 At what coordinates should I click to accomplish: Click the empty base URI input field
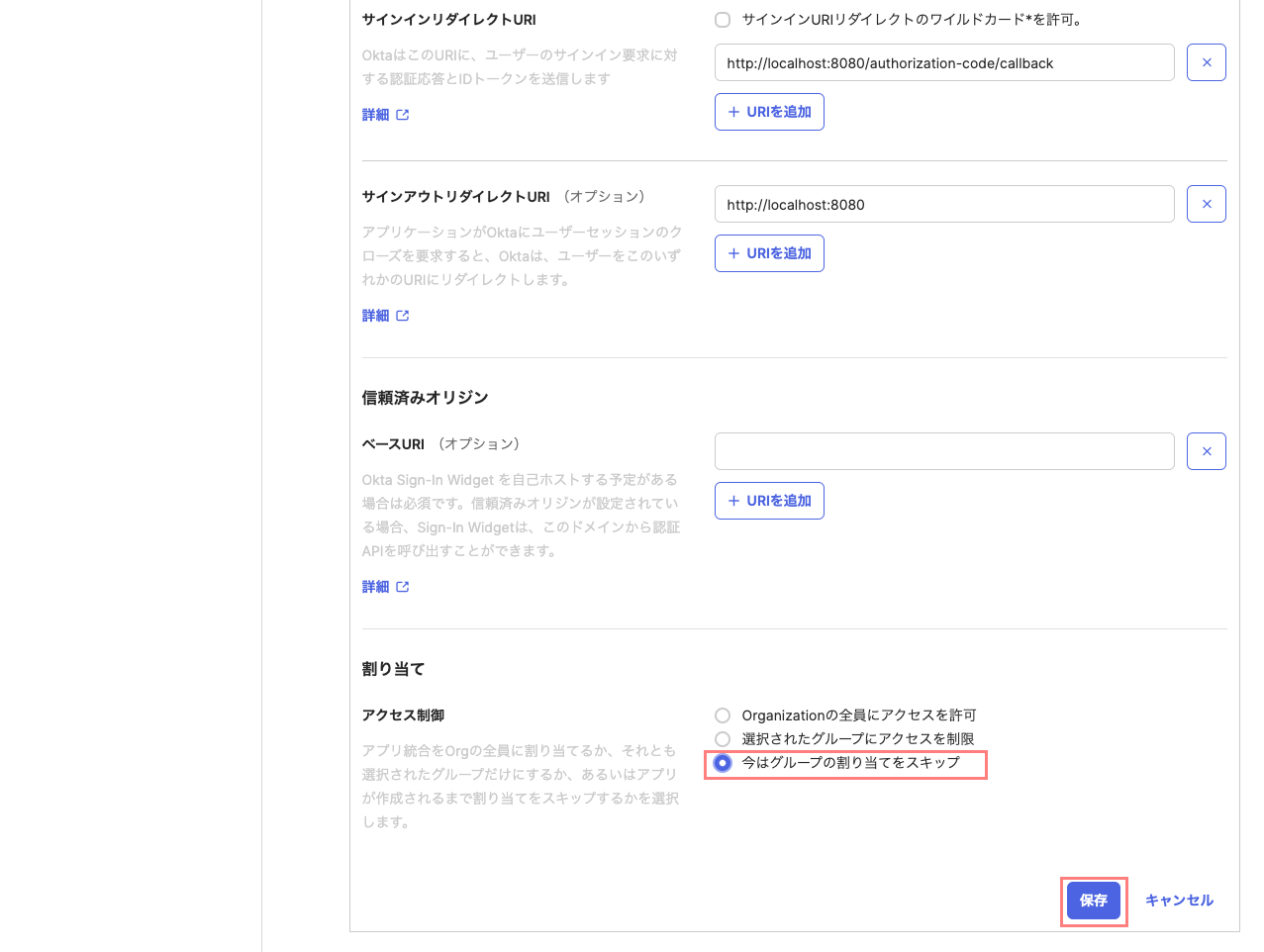point(943,451)
